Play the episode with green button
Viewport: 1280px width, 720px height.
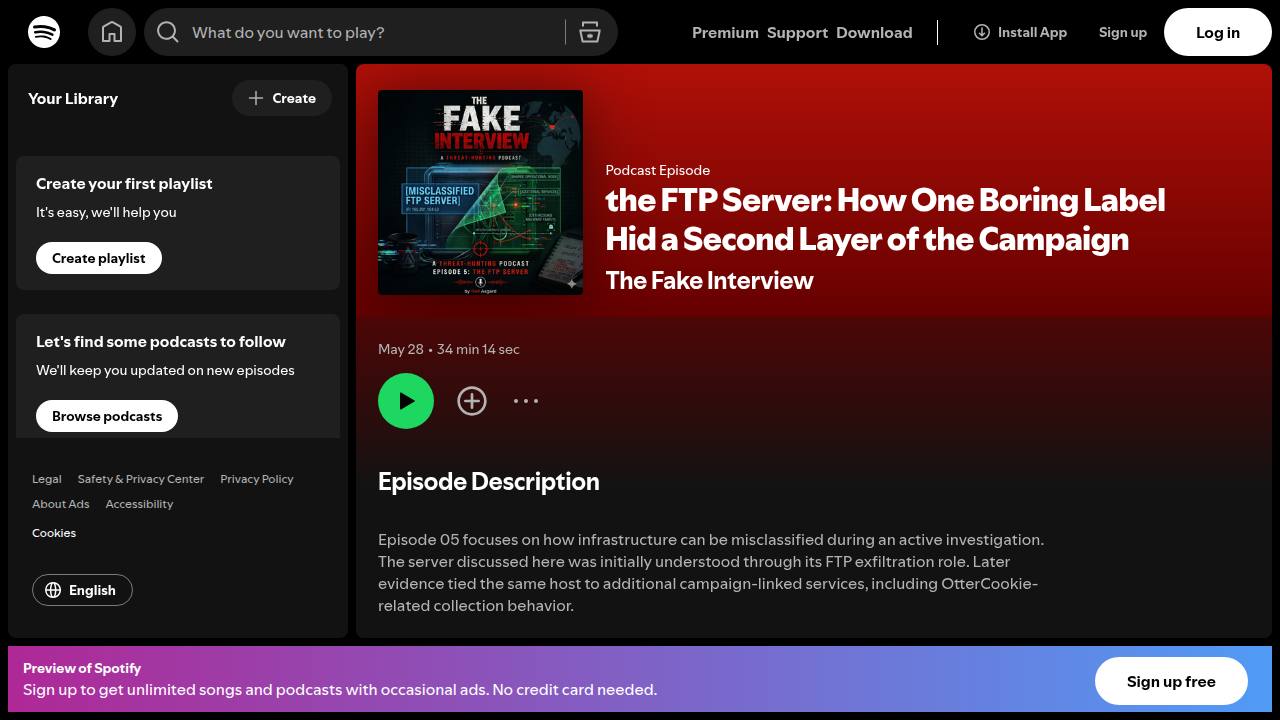pyautogui.click(x=406, y=401)
